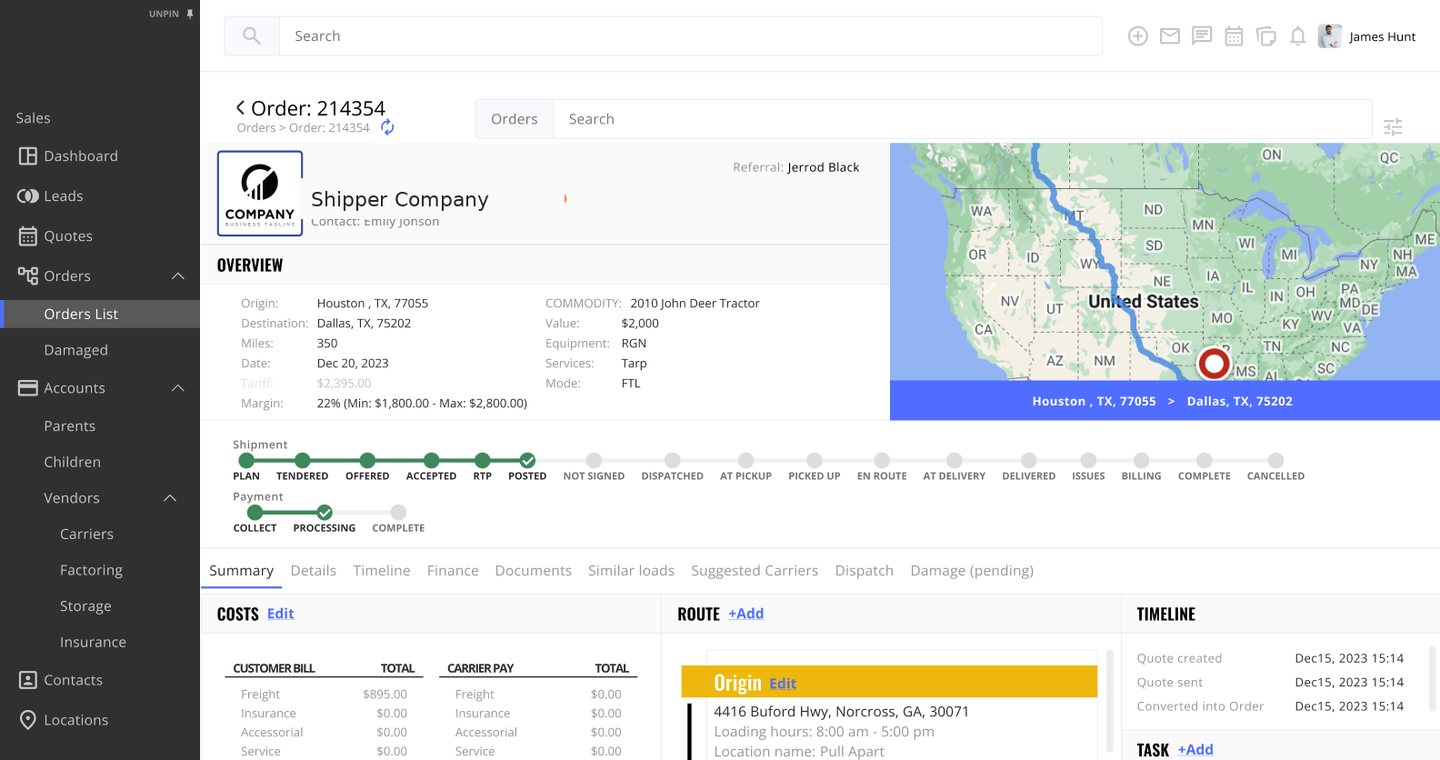Click Edit on the Origin stop

[x=783, y=684]
